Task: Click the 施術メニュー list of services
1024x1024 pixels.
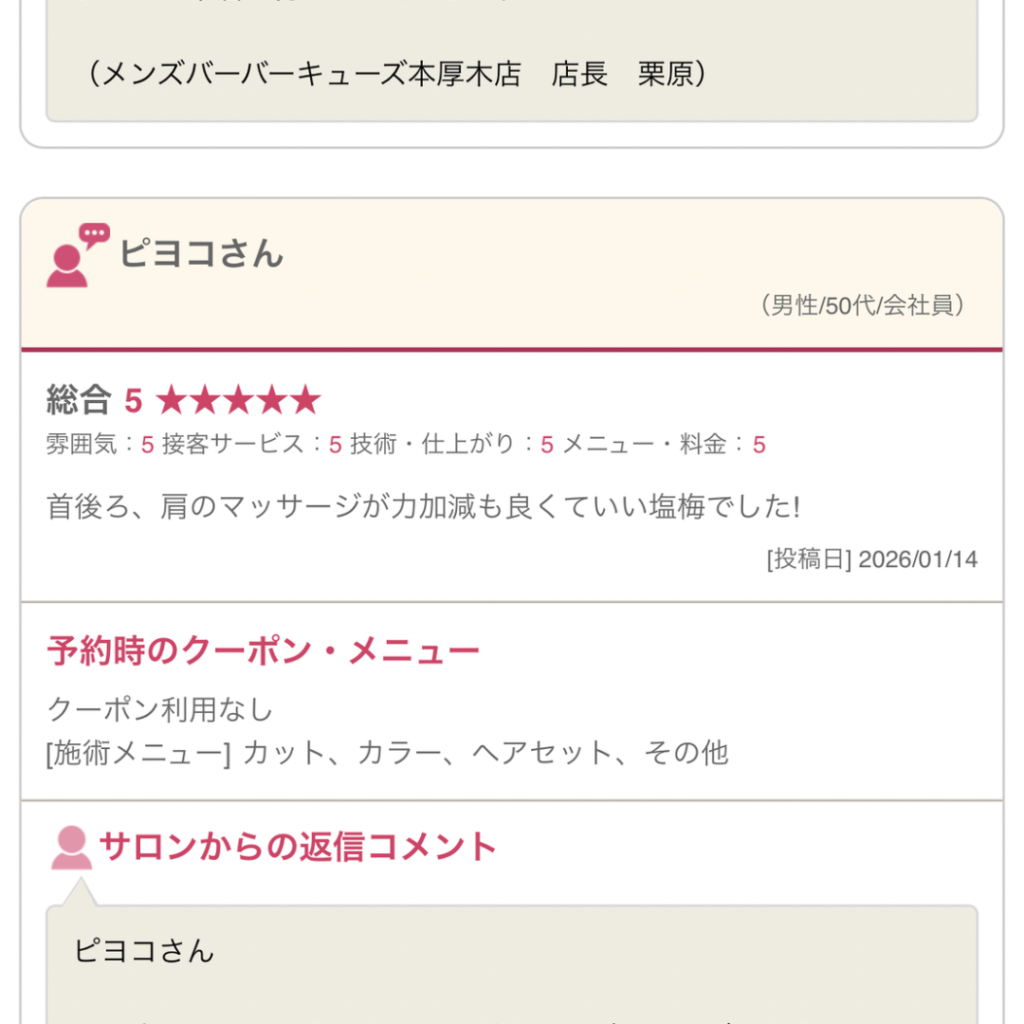Action: [x=387, y=752]
